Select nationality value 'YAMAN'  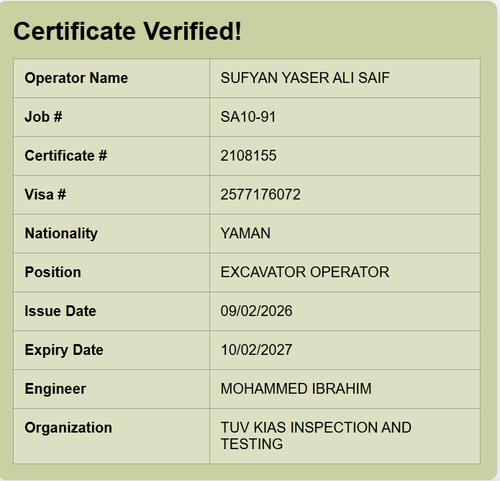point(245,233)
